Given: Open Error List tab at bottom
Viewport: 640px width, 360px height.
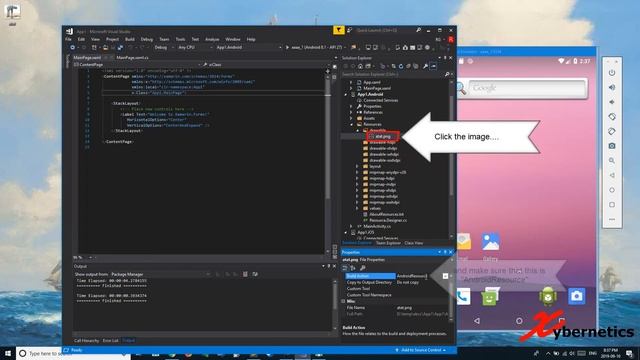Looking at the screenshot, I should pyautogui.click(x=110, y=340).
